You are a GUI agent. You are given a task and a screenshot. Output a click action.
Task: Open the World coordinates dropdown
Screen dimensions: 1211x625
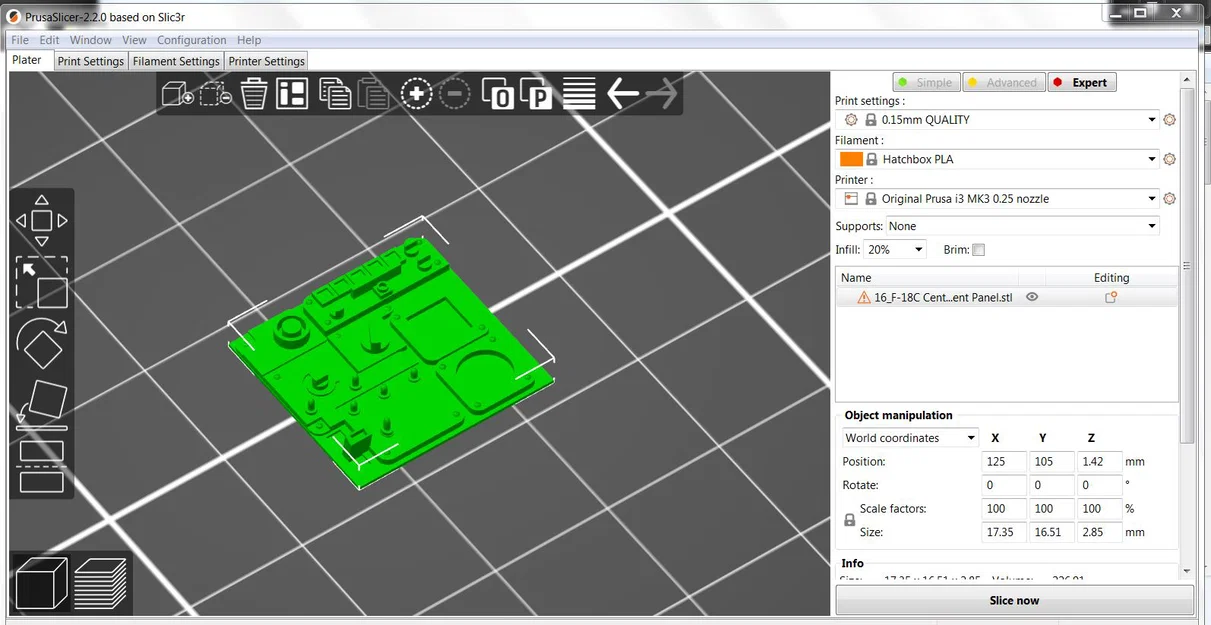pyautogui.click(x=910, y=438)
